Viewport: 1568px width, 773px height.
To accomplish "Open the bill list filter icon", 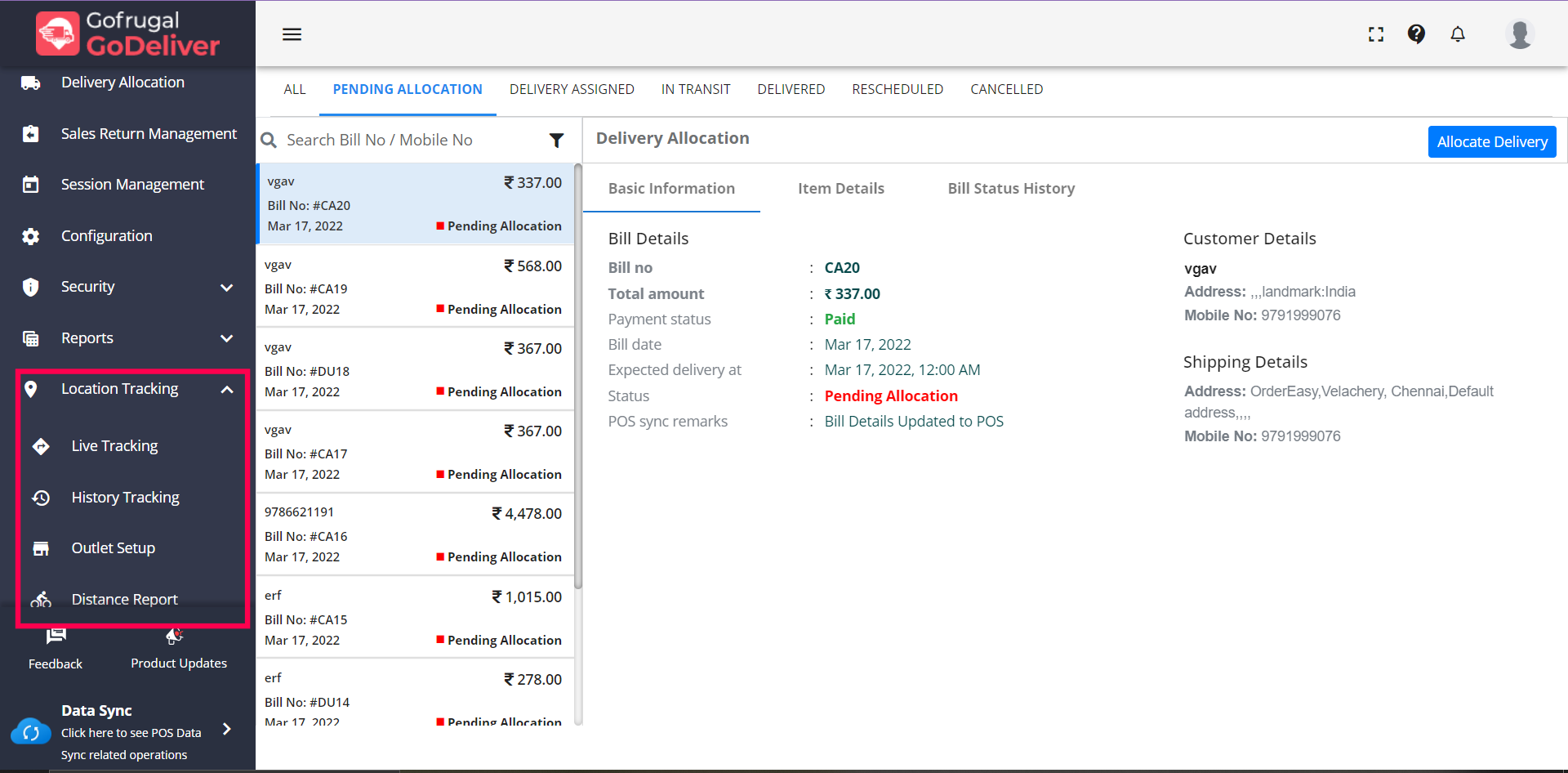I will tap(556, 141).
